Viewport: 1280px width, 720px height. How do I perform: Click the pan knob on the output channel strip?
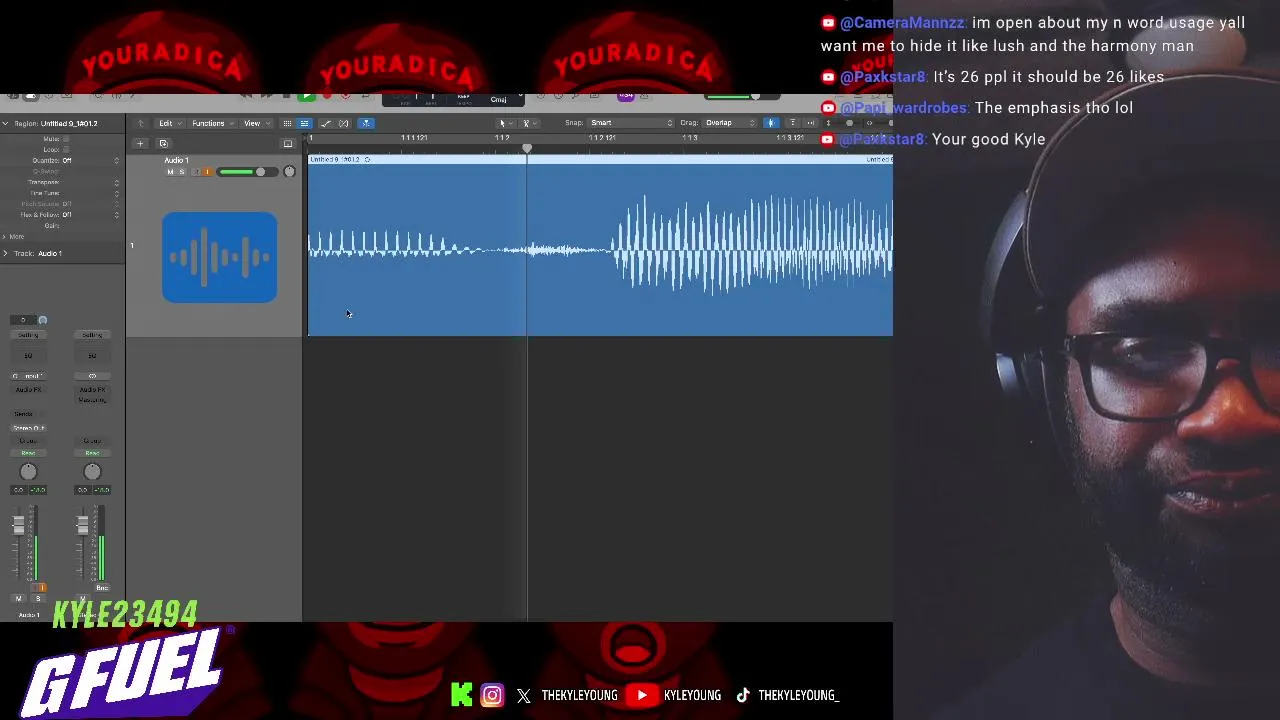(x=92, y=472)
